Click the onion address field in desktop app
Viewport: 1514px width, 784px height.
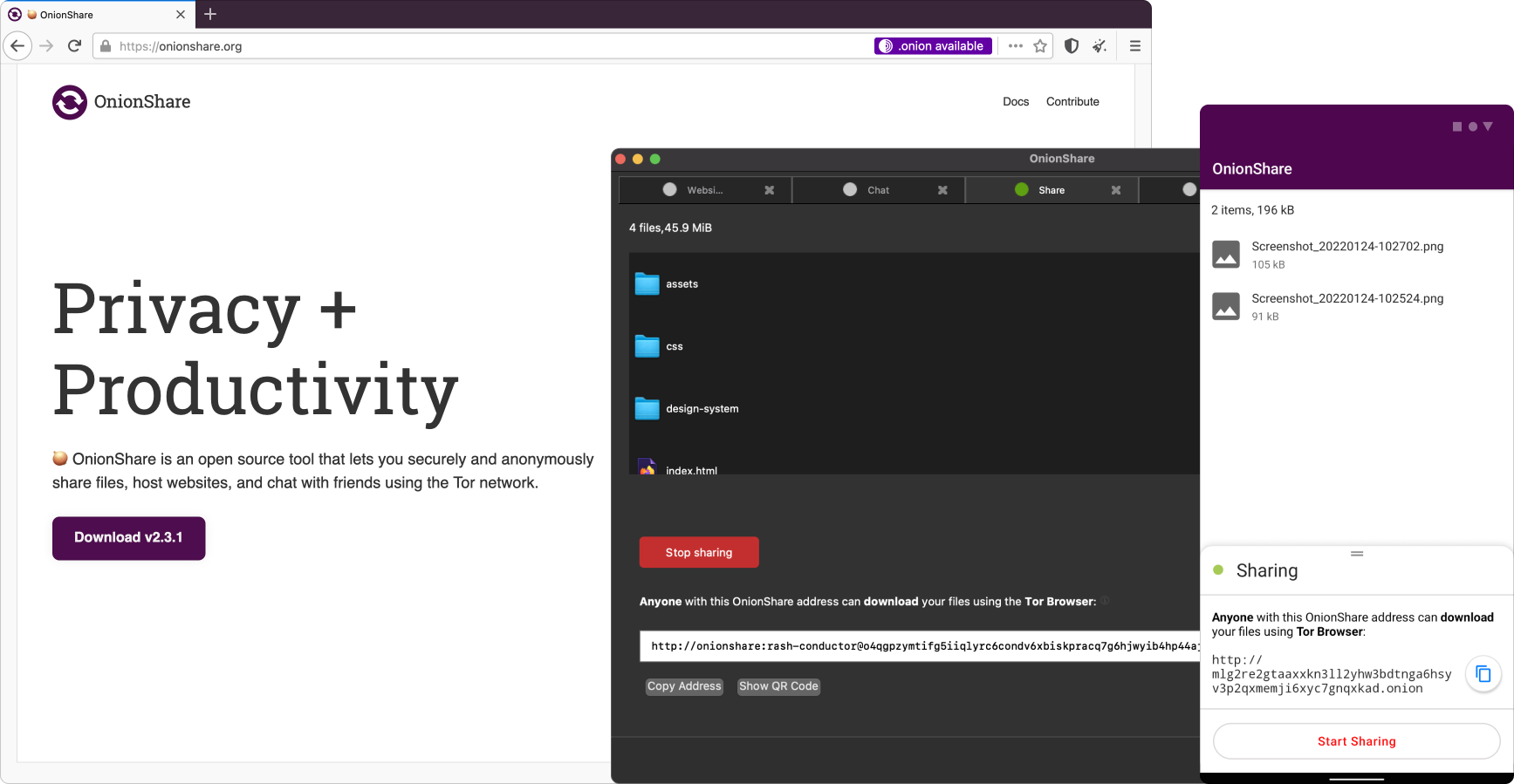click(x=920, y=646)
